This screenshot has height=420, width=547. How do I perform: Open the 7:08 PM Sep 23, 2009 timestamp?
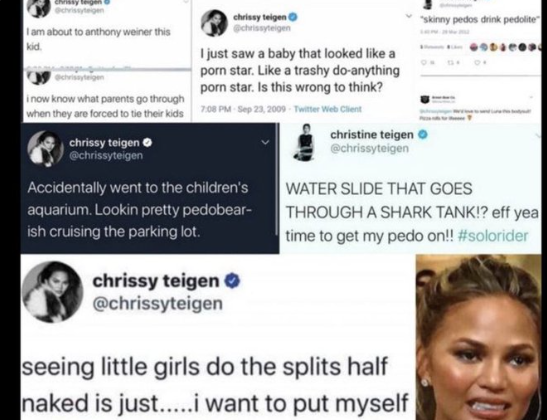tap(243, 109)
